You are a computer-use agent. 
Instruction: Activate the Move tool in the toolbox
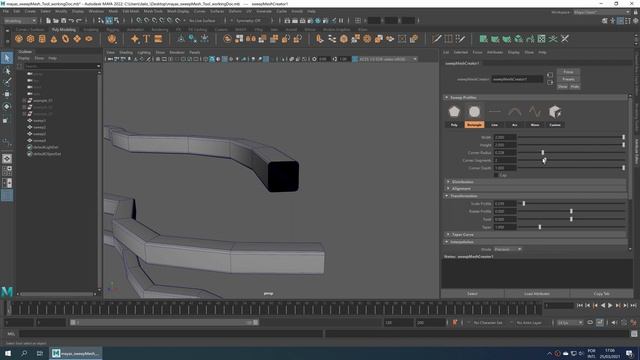click(7, 94)
